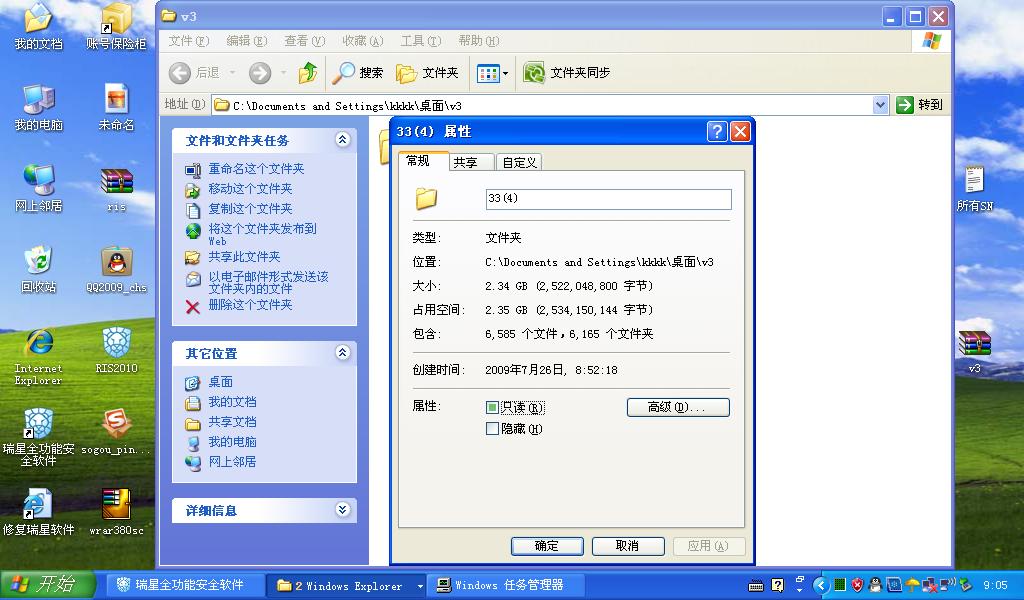Collapse 文件和文件夹任务 panel

tap(342, 140)
